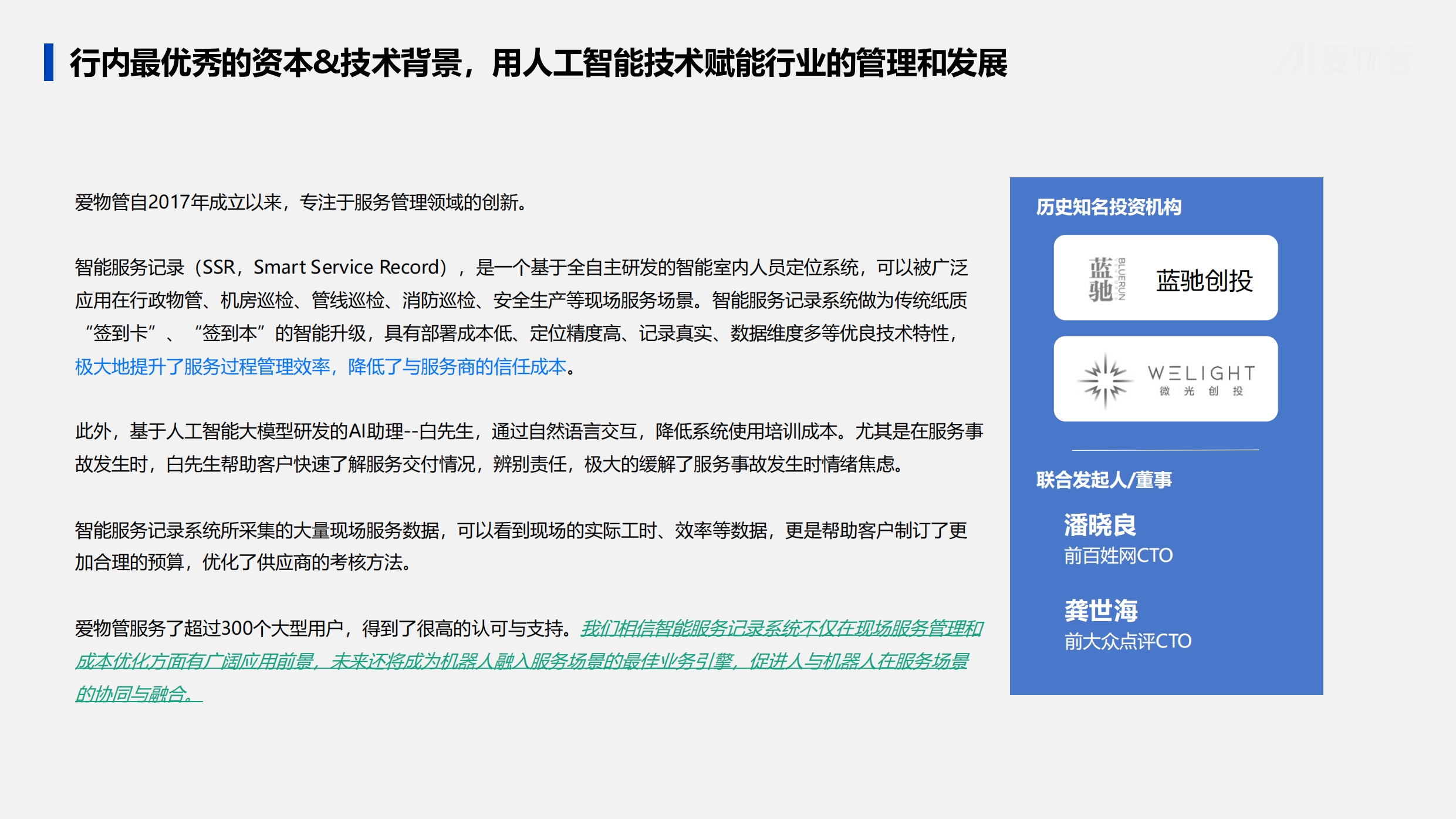
Task: Click the name 龚世海
Action: tap(1101, 611)
